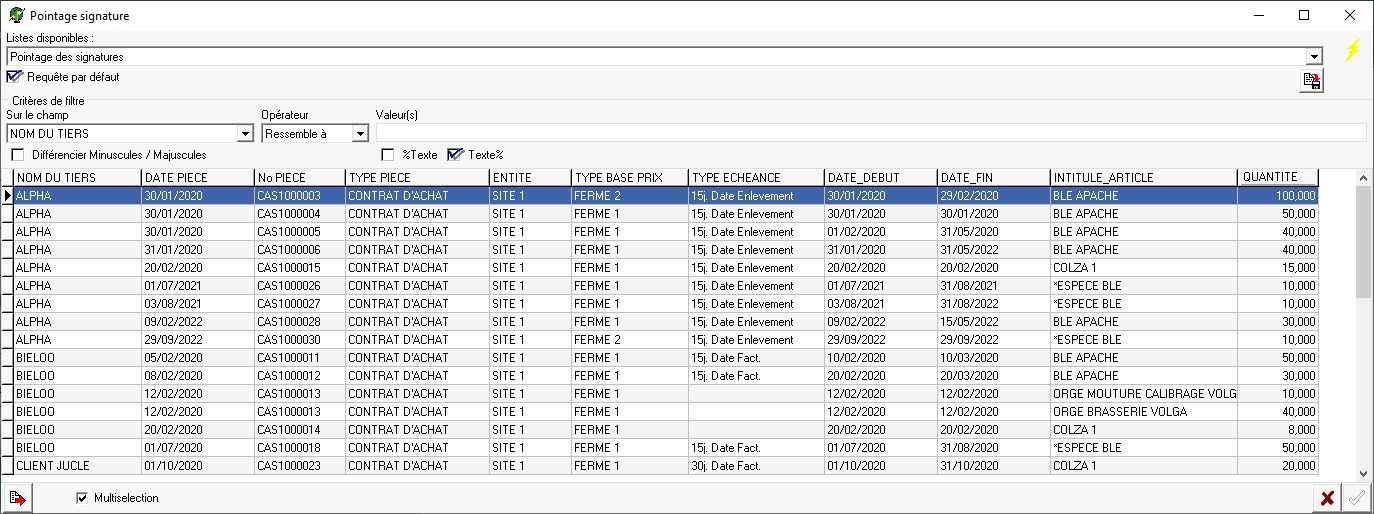
Task: Expand the Listes disponibles dropdown
Action: pos(1314,57)
